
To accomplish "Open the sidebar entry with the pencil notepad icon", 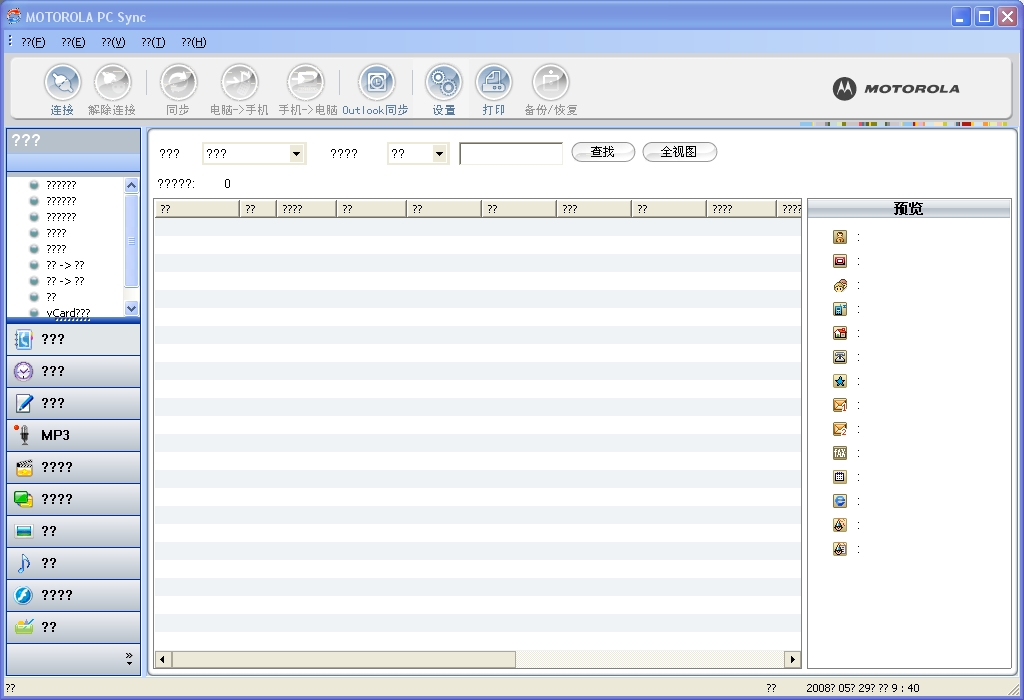I will 73,404.
